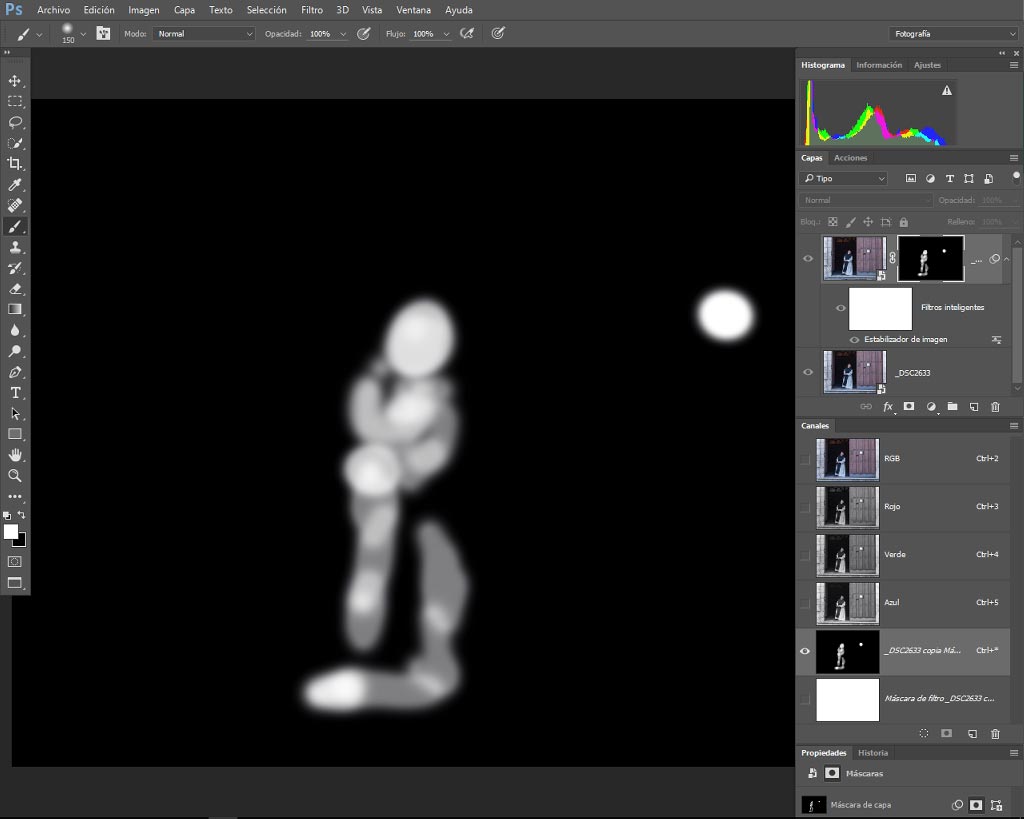Click the background color swatch
This screenshot has width=1024, height=819.
pos(22,541)
